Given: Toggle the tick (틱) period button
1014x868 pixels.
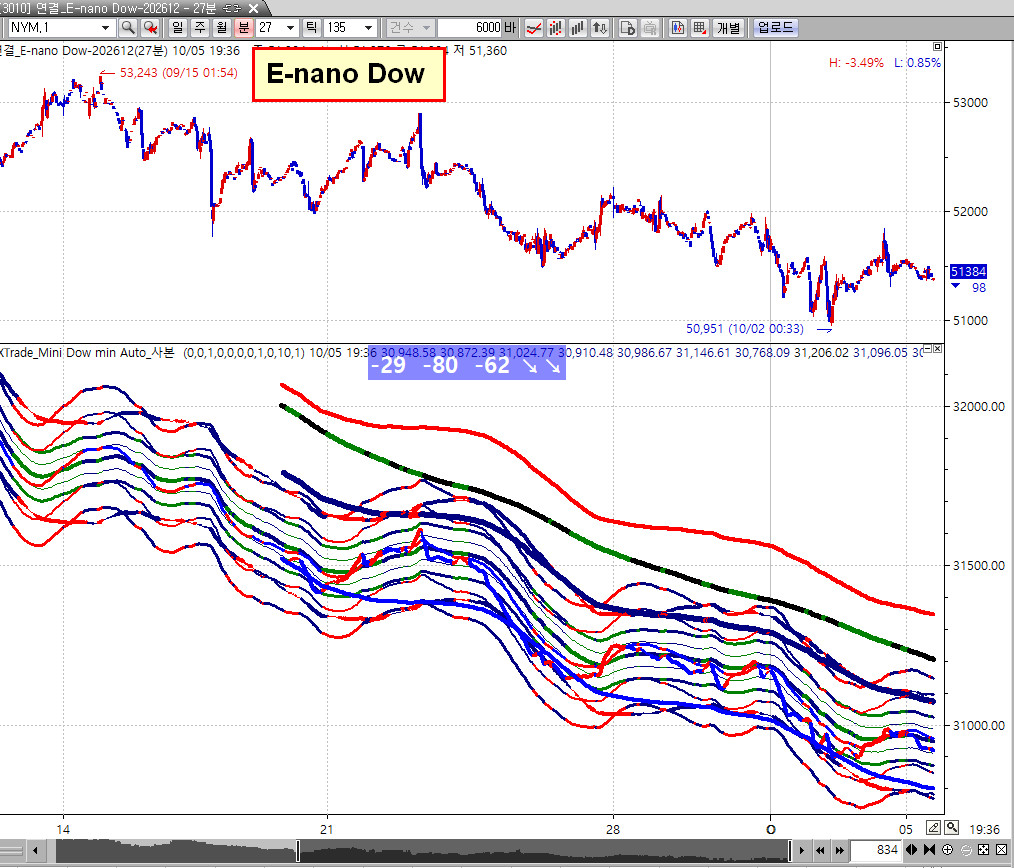Looking at the screenshot, I should 312,28.
